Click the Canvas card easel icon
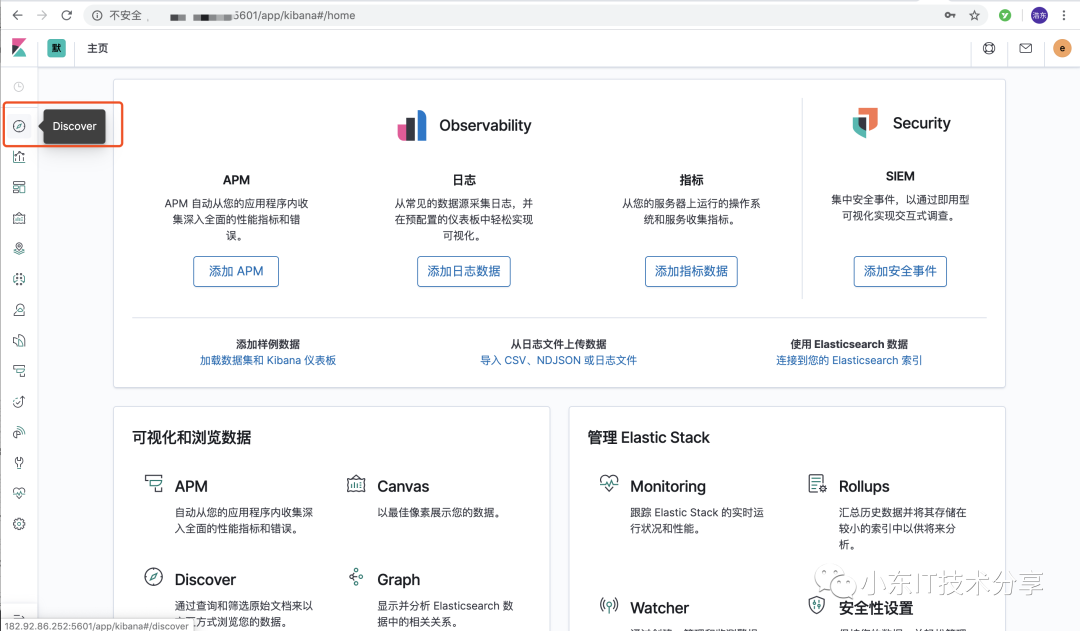 [355, 484]
